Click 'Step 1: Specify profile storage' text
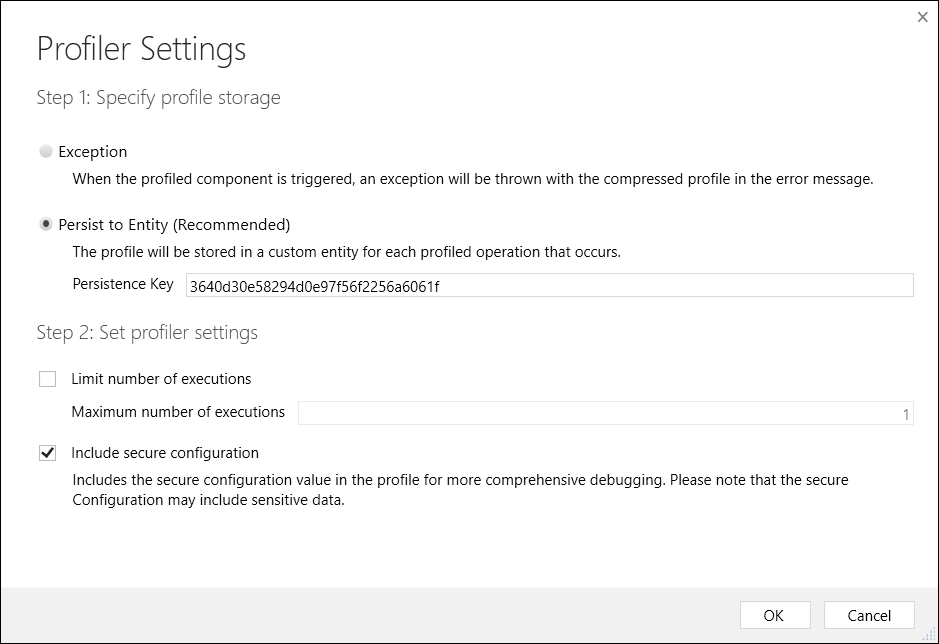The width and height of the screenshot is (939, 644). [x=159, y=98]
